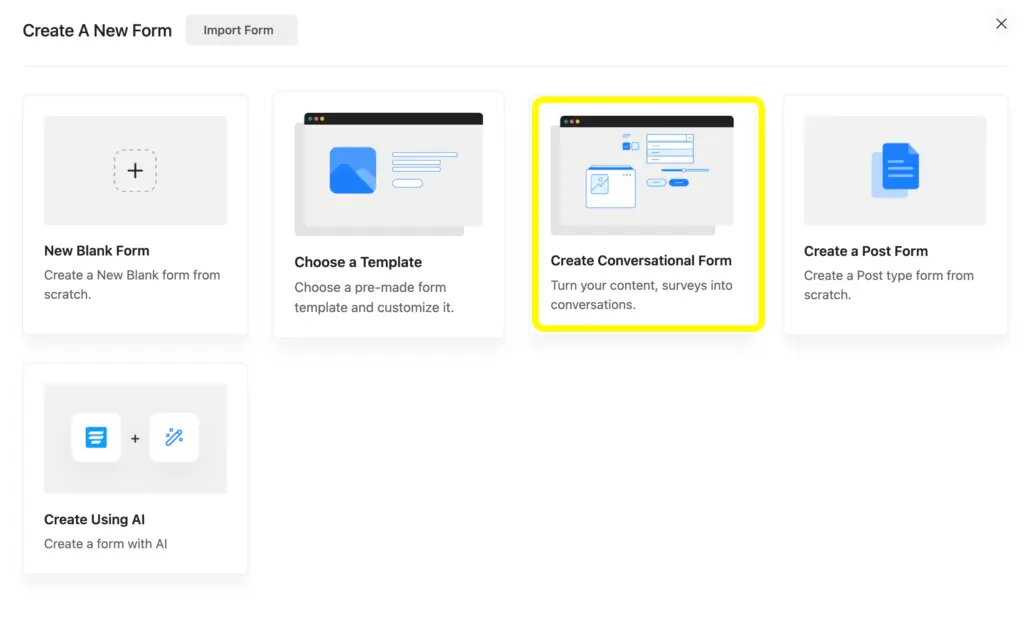Click the magic wand AI icon

click(x=174, y=437)
